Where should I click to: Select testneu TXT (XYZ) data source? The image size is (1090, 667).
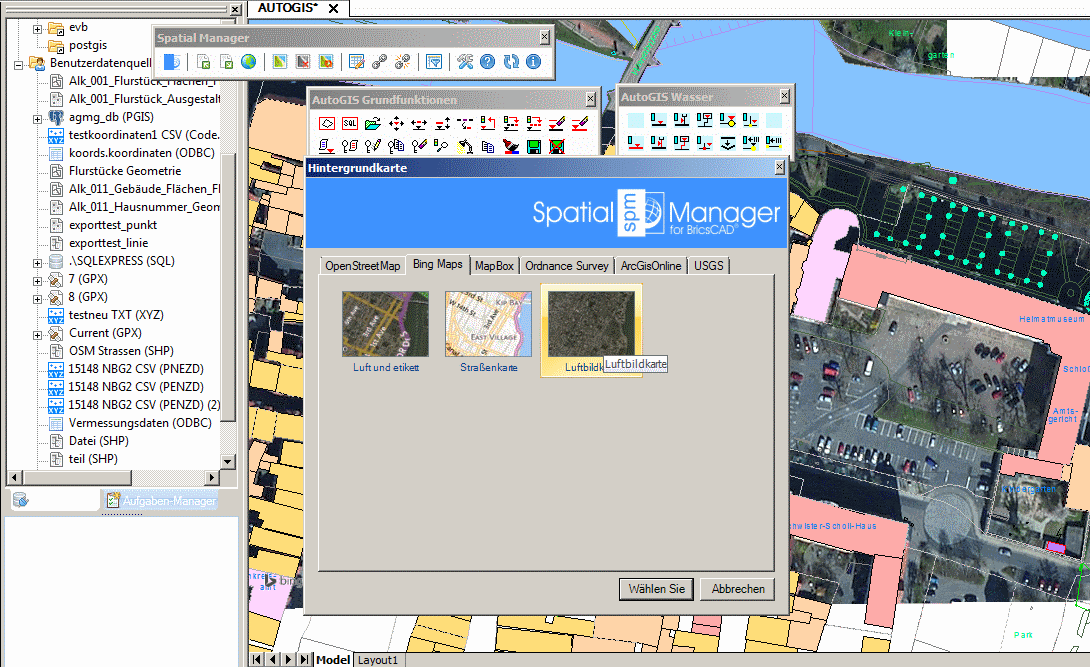(x=116, y=315)
